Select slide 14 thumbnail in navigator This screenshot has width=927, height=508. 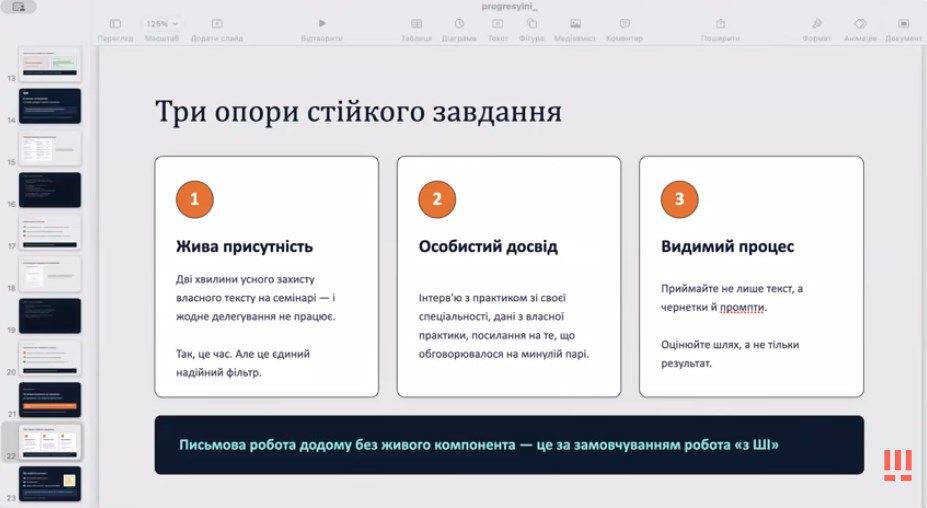[x=50, y=106]
